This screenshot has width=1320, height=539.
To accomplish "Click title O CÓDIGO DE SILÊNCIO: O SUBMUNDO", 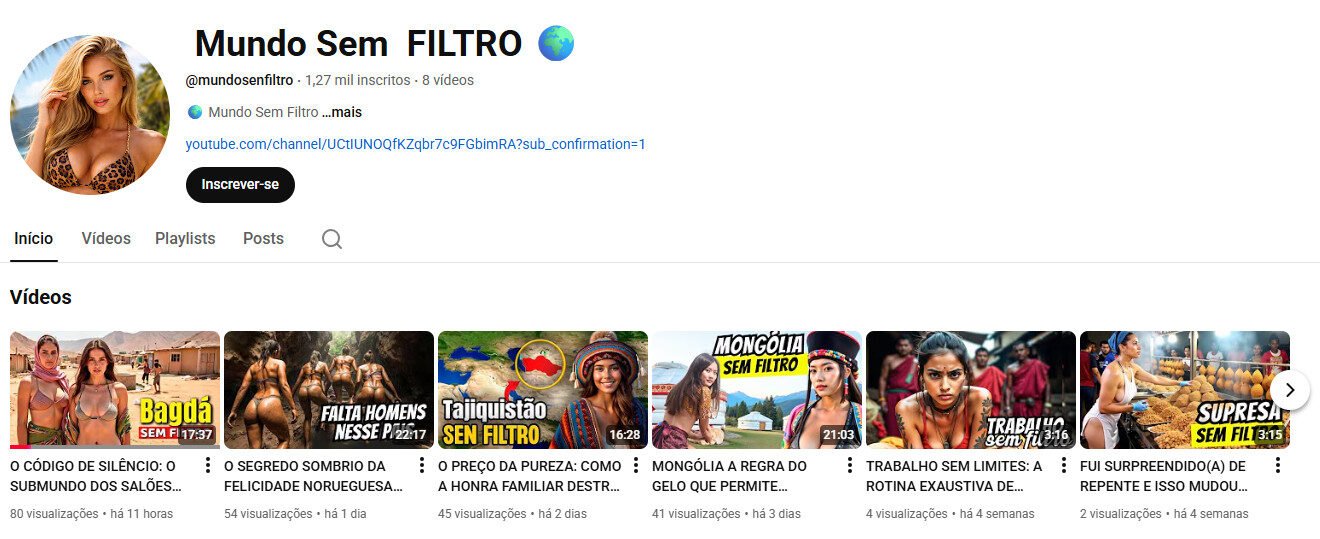I will 96,476.
